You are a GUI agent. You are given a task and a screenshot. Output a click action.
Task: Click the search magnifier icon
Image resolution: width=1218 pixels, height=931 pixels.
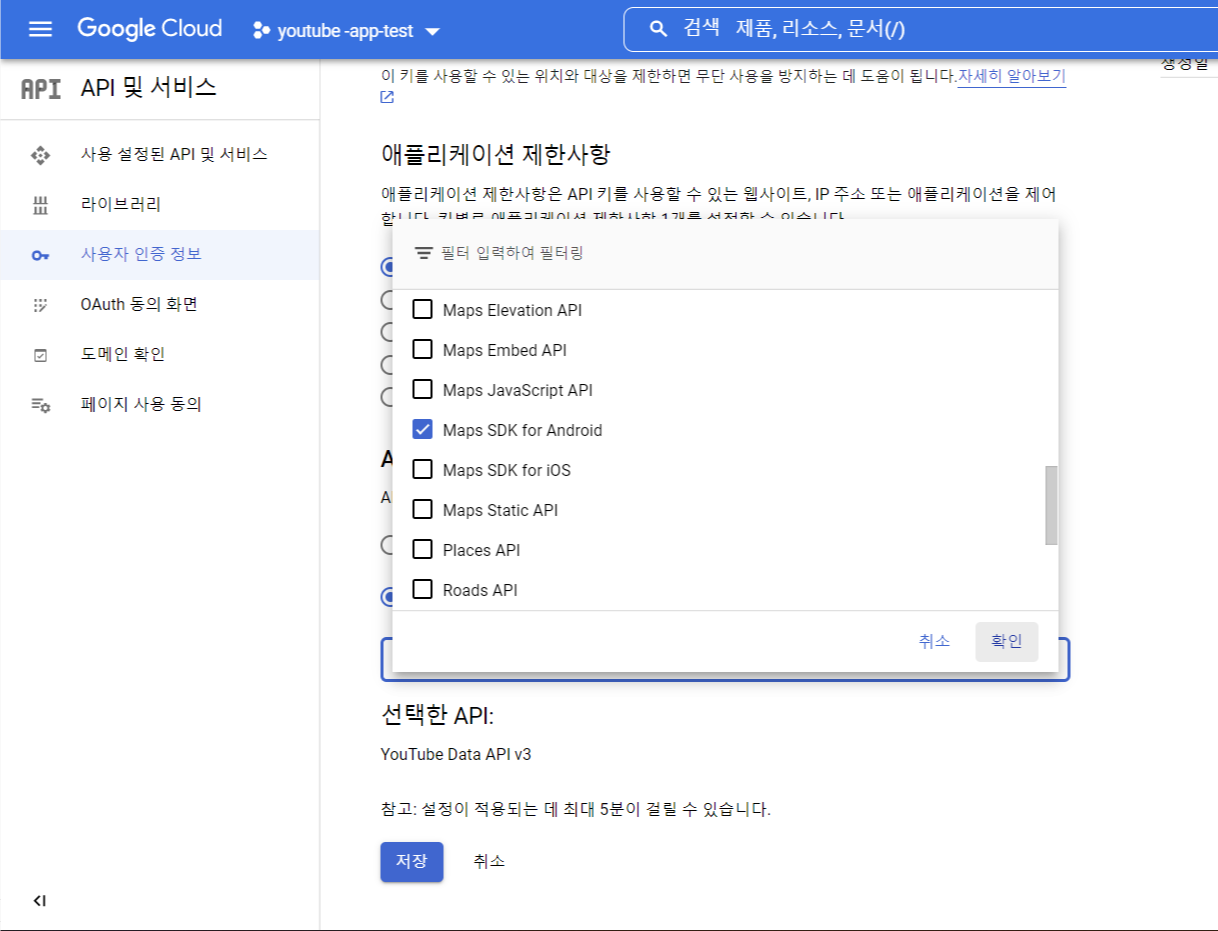[x=658, y=29]
